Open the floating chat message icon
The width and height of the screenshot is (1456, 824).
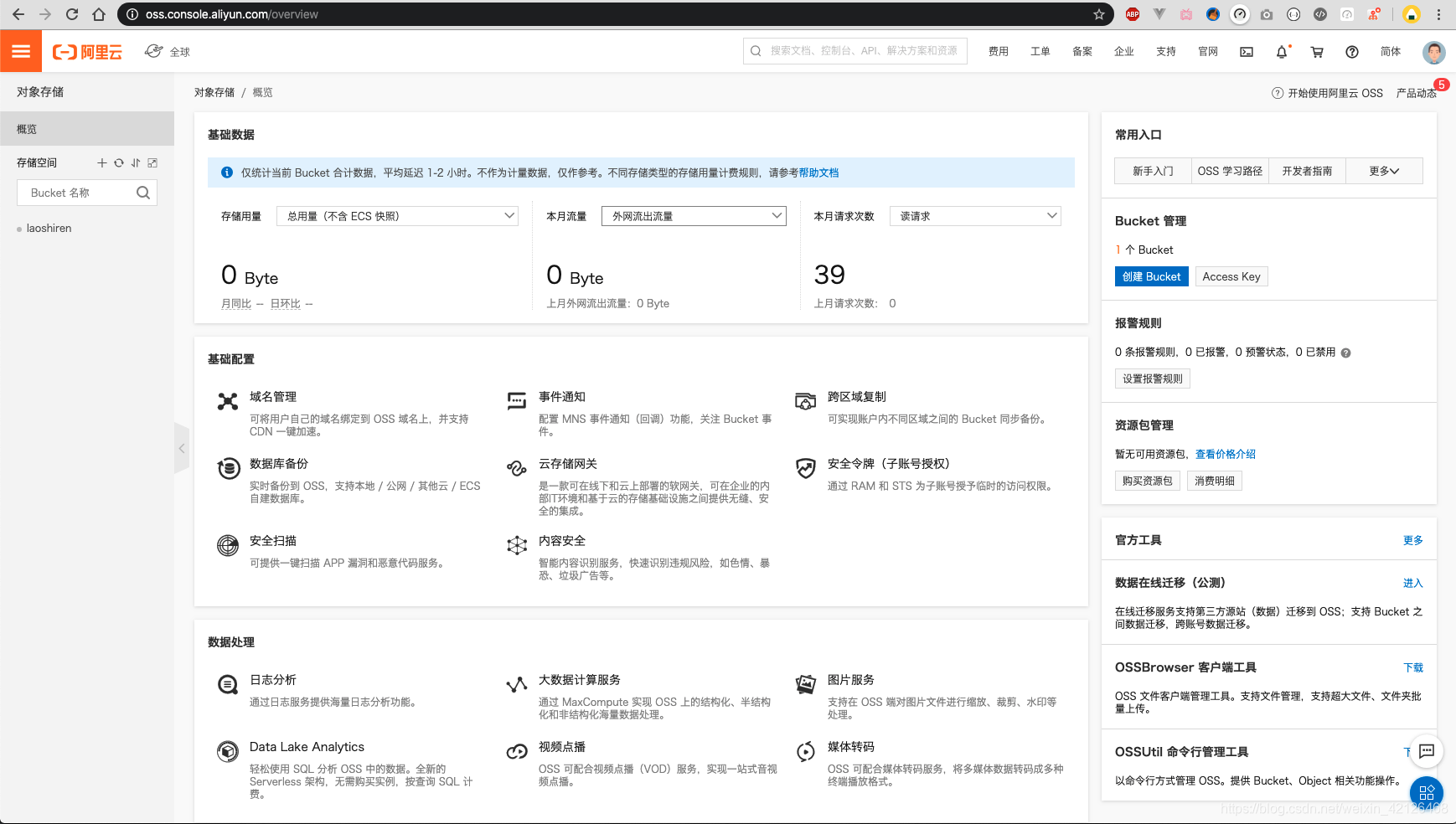pos(1427,751)
